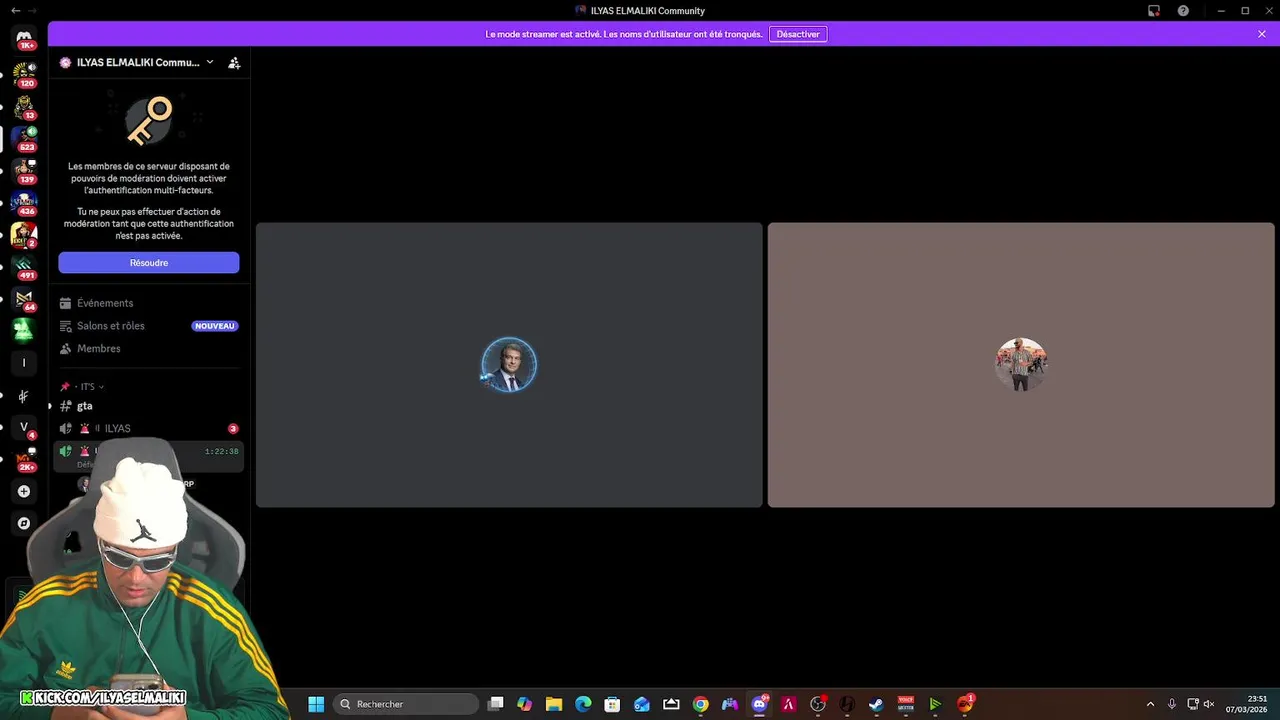Open the Discord inbox icon in title bar
The width and height of the screenshot is (1280, 720).
1154,11
